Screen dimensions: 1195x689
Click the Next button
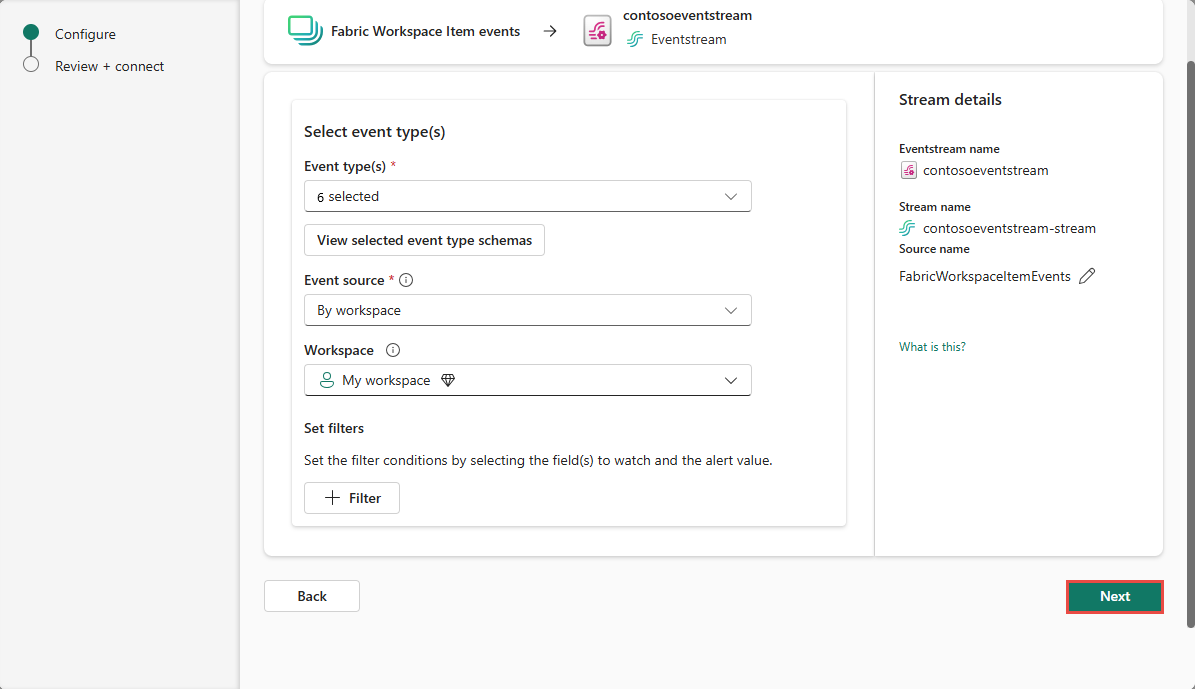tap(1115, 597)
